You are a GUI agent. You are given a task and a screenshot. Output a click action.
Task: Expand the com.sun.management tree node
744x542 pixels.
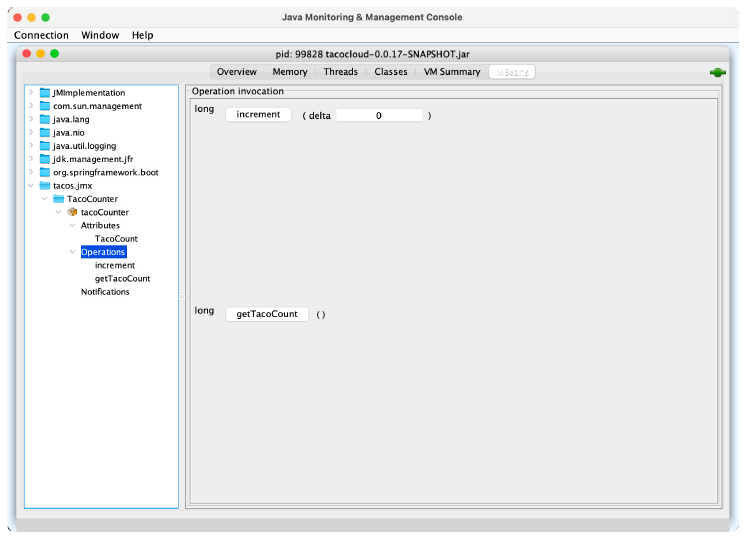click(32, 106)
